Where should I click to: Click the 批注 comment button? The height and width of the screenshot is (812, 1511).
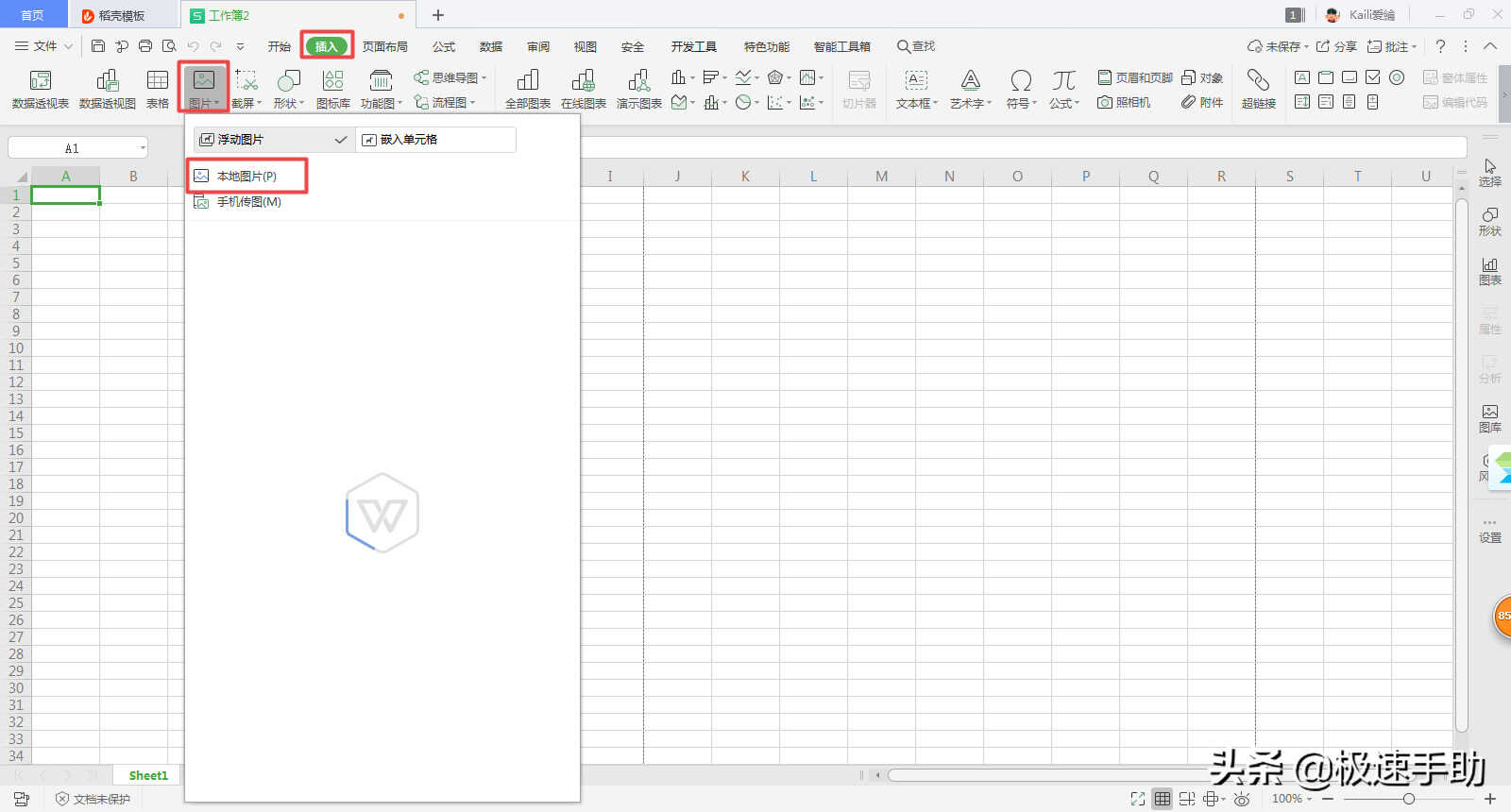(x=1392, y=46)
